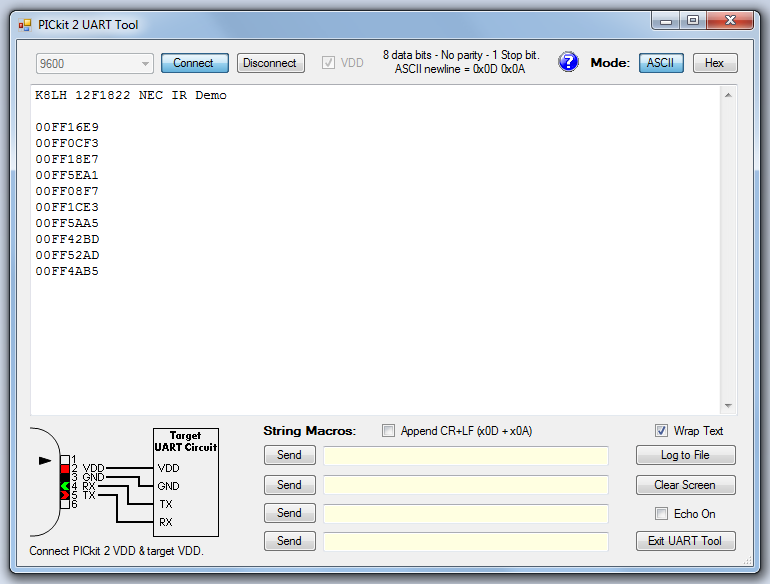
Task: Enable Append CR+LF checkbox
Action: [x=389, y=431]
